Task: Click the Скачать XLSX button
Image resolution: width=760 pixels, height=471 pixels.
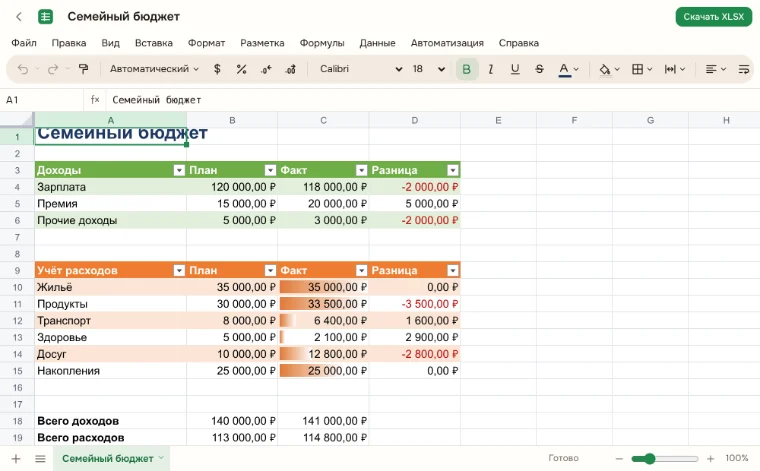Action: [713, 17]
